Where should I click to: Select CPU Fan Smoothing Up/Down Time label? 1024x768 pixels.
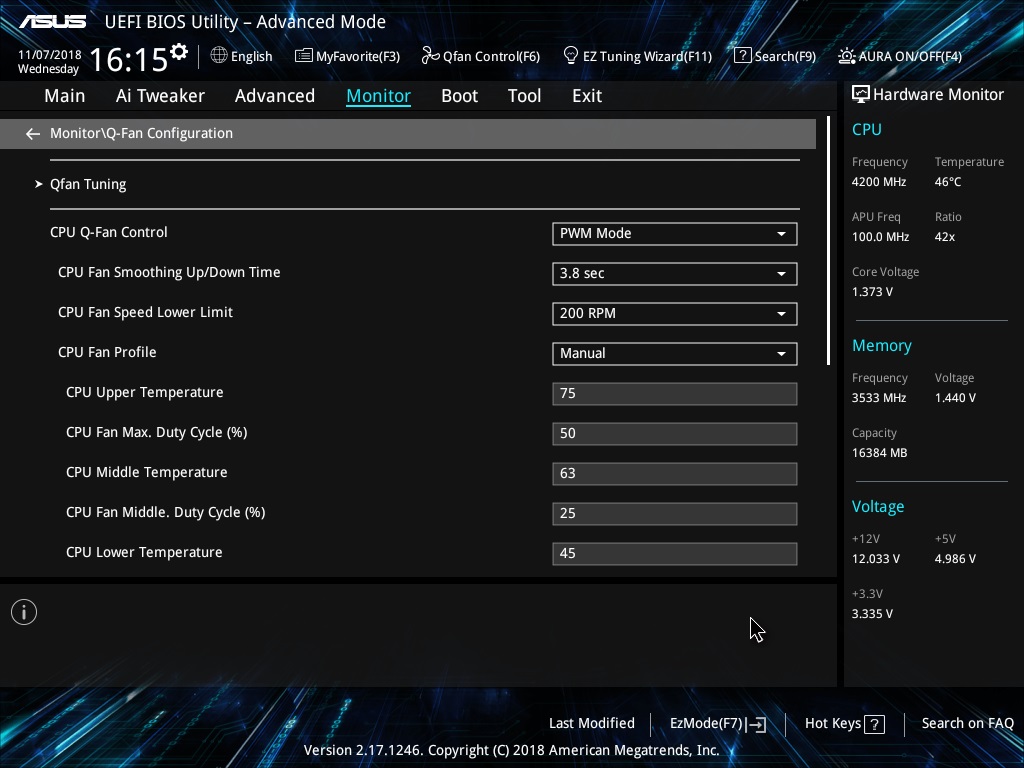(x=169, y=272)
